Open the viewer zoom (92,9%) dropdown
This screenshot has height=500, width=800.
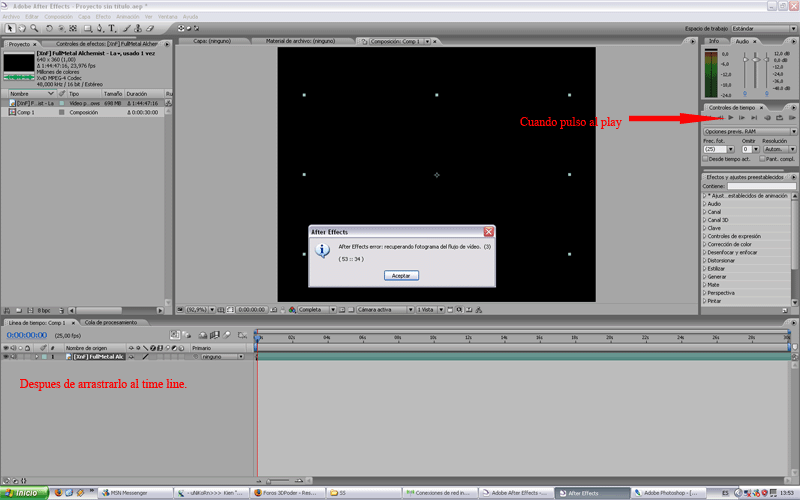199,310
